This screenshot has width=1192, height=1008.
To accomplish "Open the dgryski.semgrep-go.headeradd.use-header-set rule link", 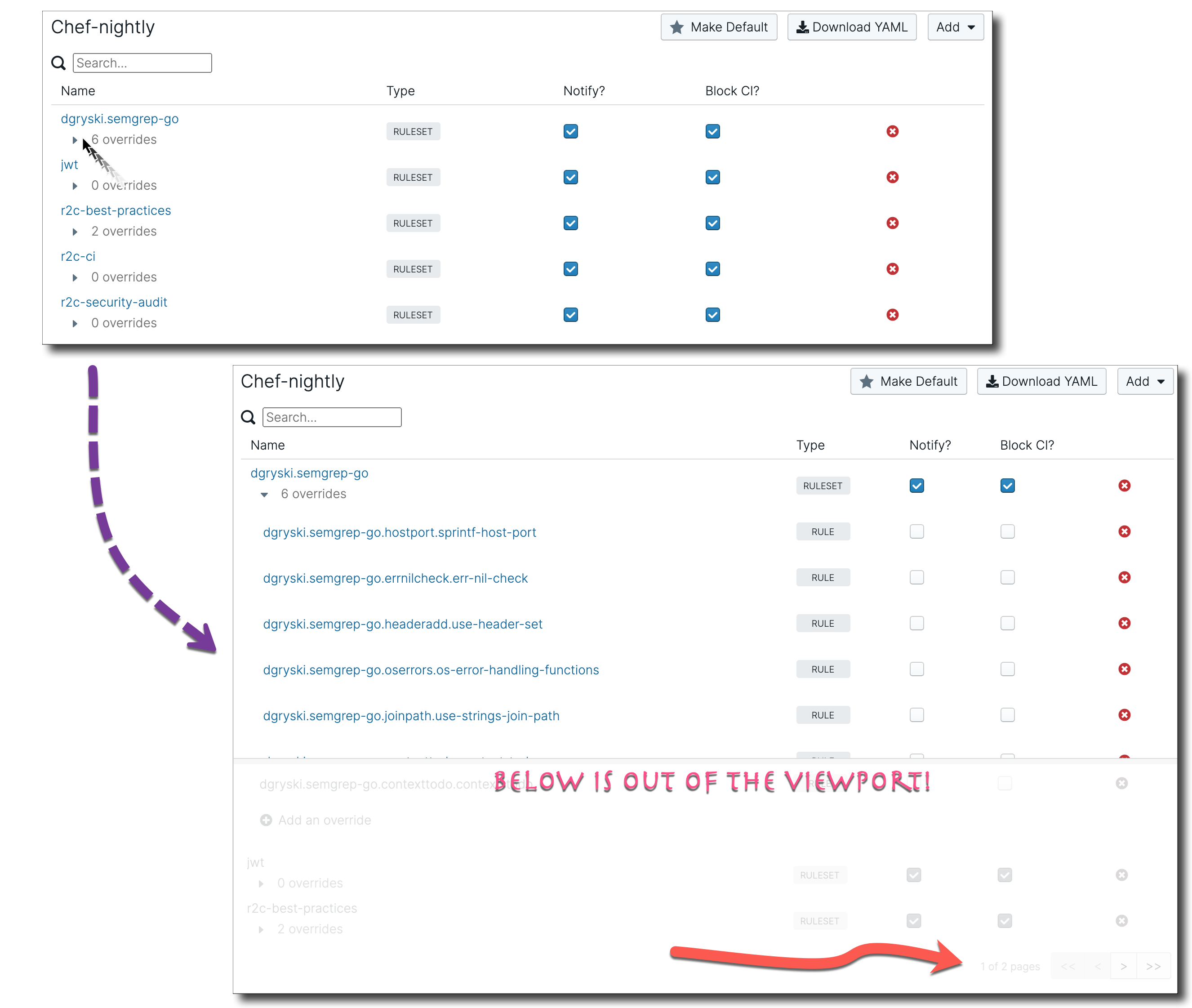I will coord(403,624).
